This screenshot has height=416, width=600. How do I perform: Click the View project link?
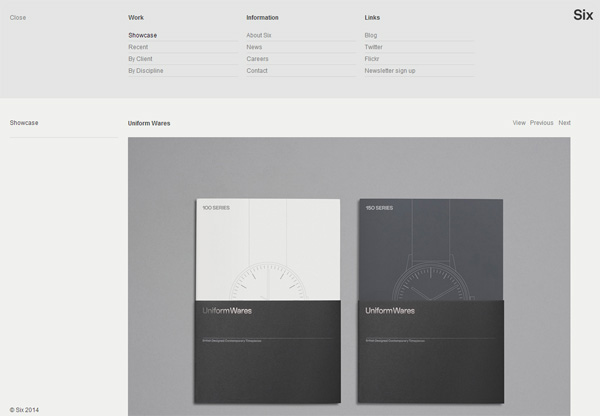click(x=519, y=123)
